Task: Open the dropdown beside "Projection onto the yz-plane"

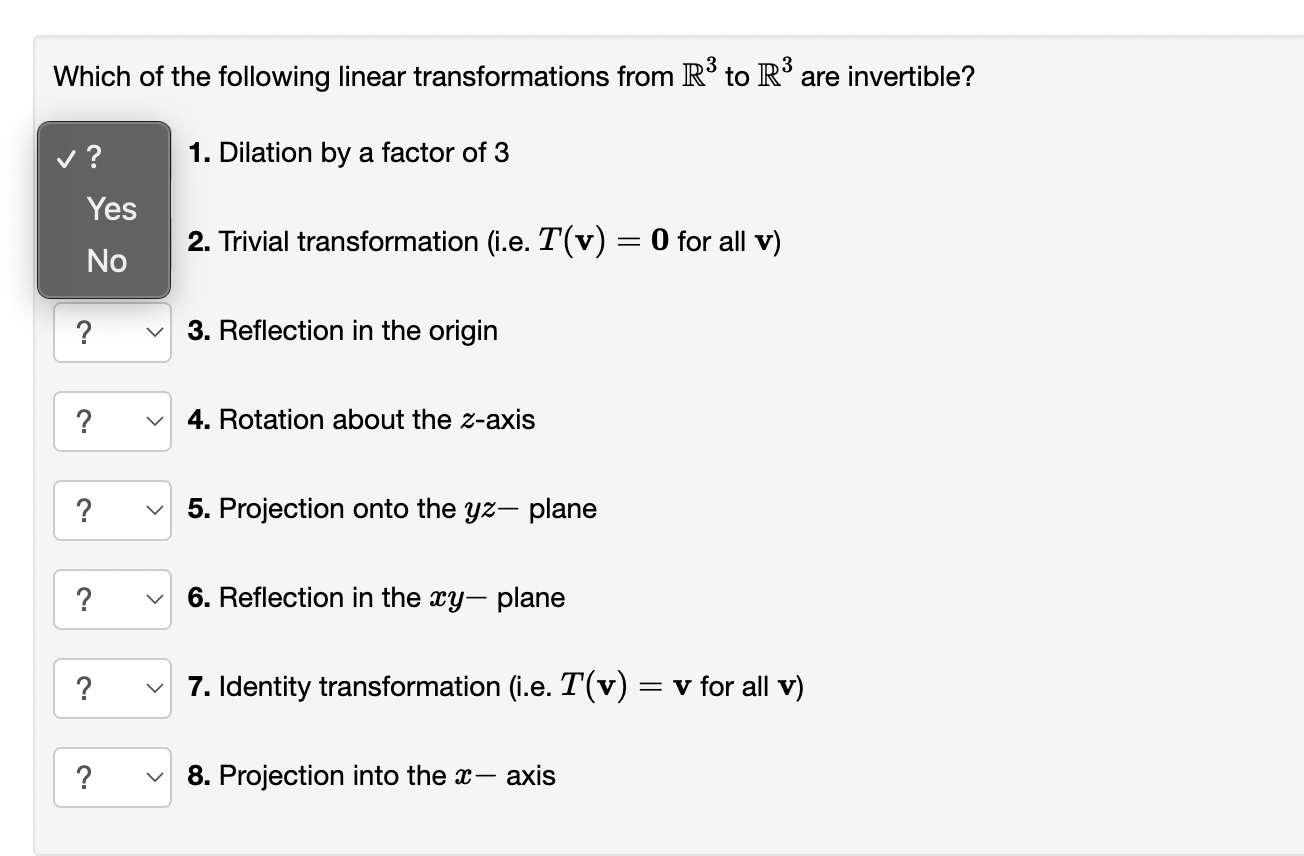Action: coord(112,509)
